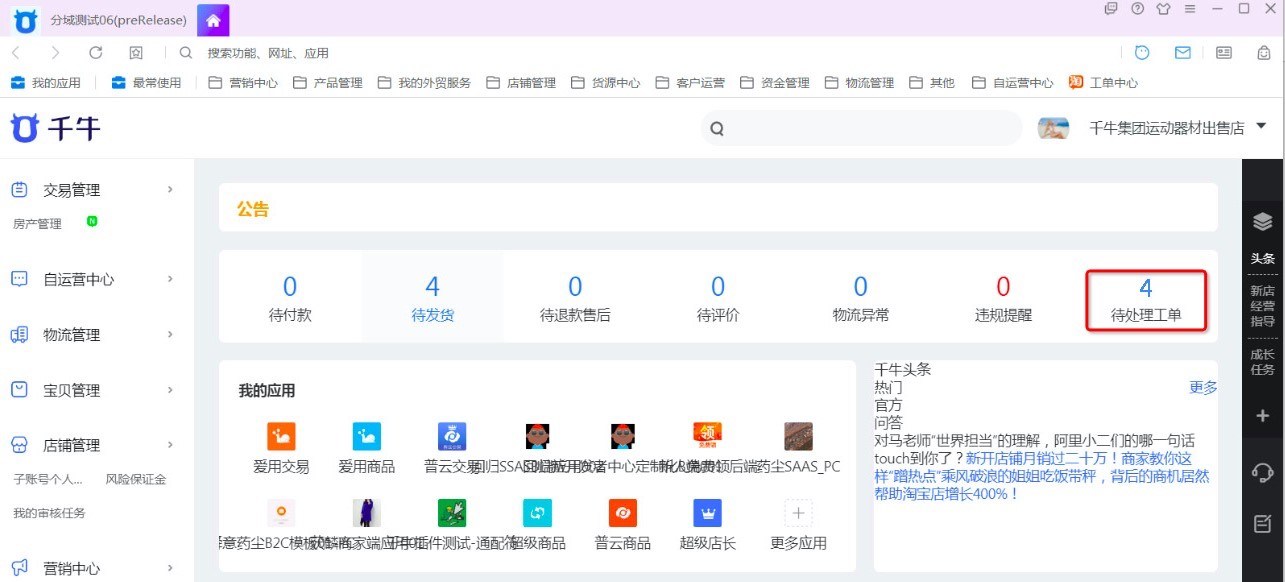
Task: Open 我的应用 in bookmarks bar
Action: point(46,83)
